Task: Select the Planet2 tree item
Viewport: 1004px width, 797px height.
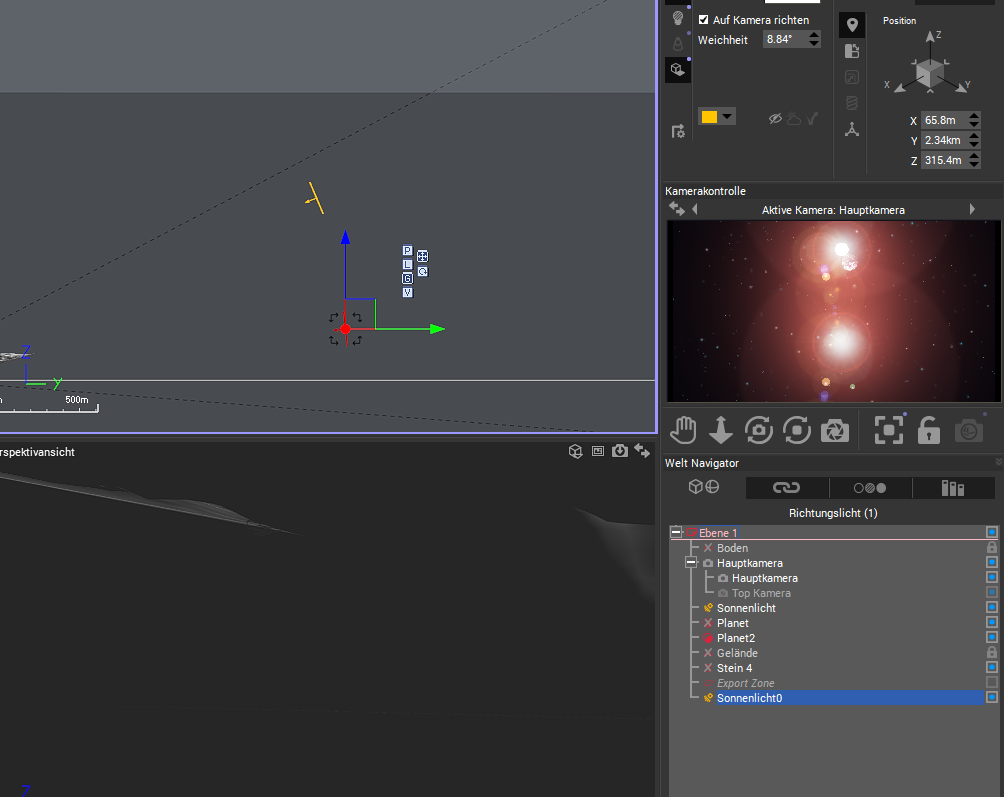Action: click(x=736, y=638)
